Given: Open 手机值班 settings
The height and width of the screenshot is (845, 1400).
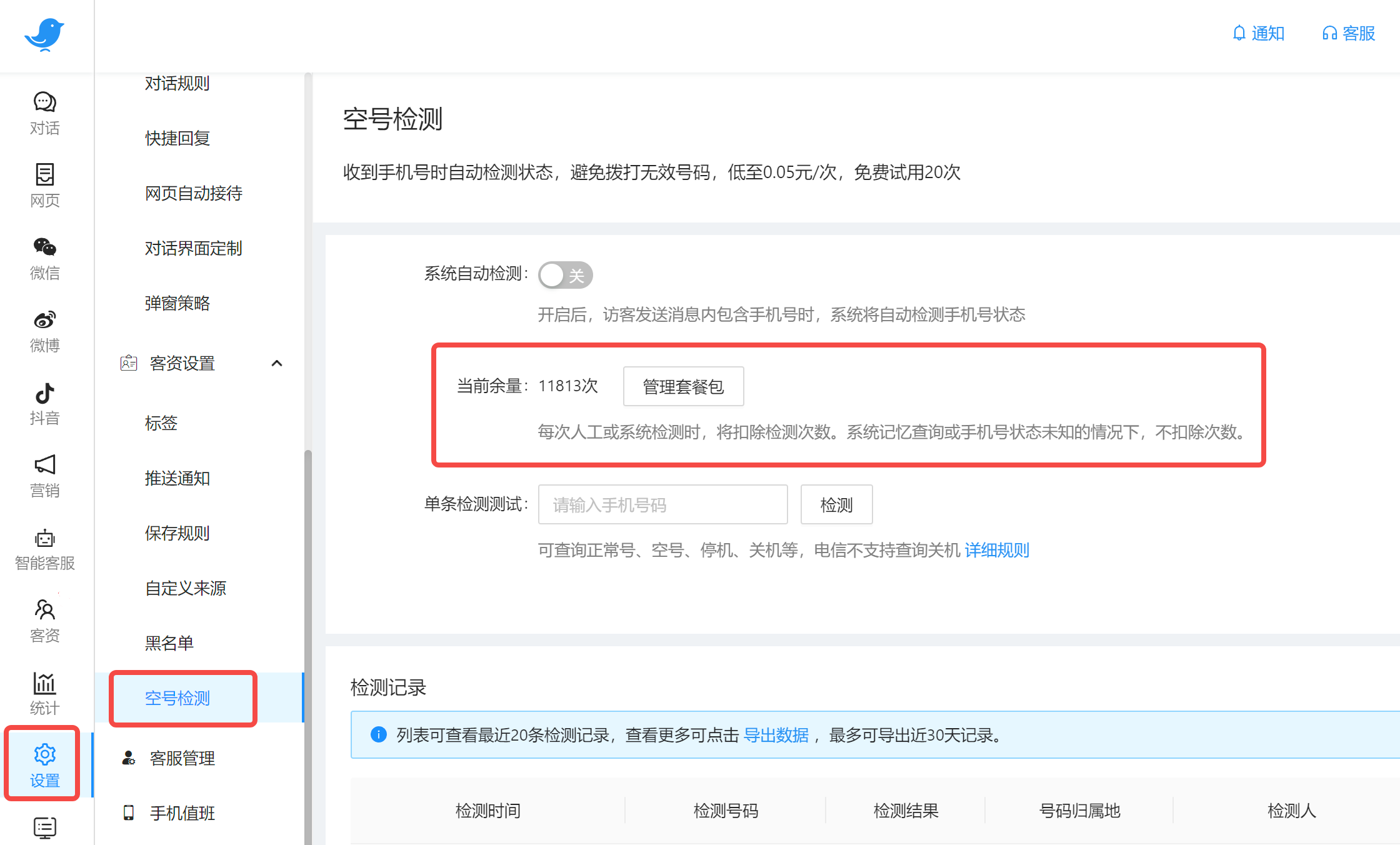Looking at the screenshot, I should click(x=182, y=813).
